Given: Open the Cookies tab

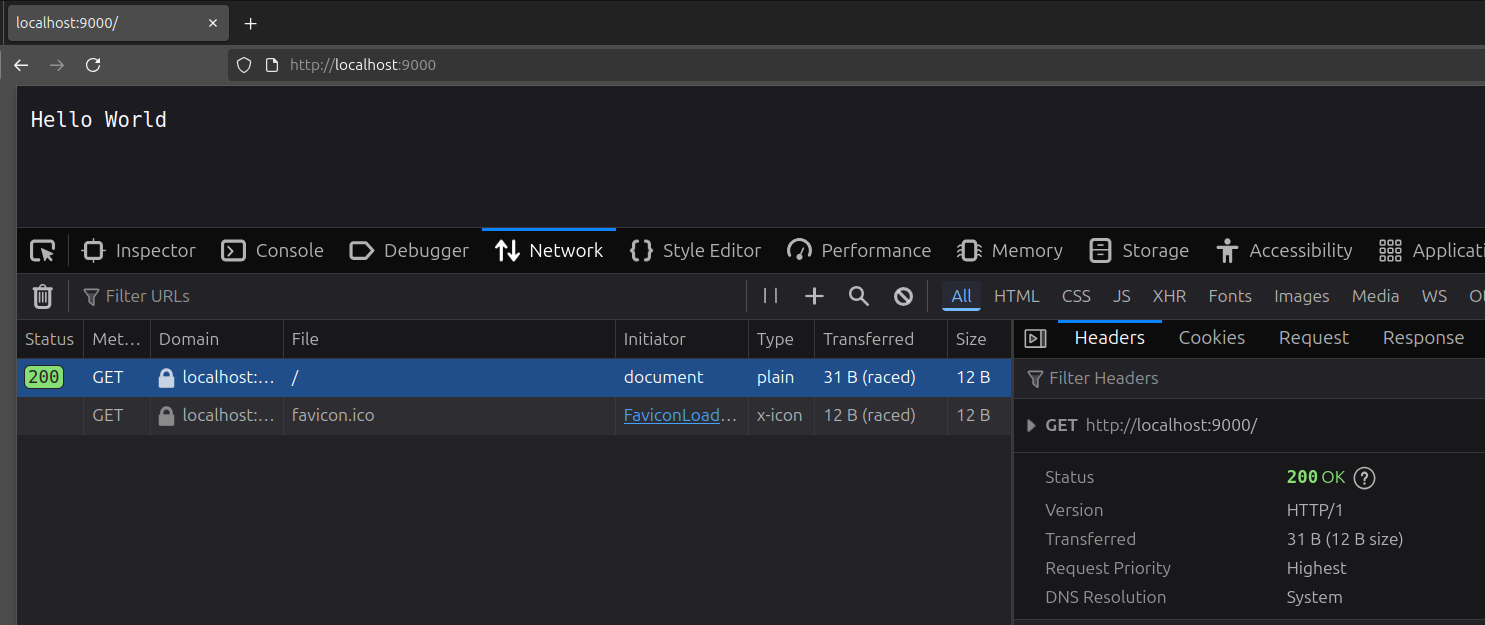Looking at the screenshot, I should coord(1211,338).
